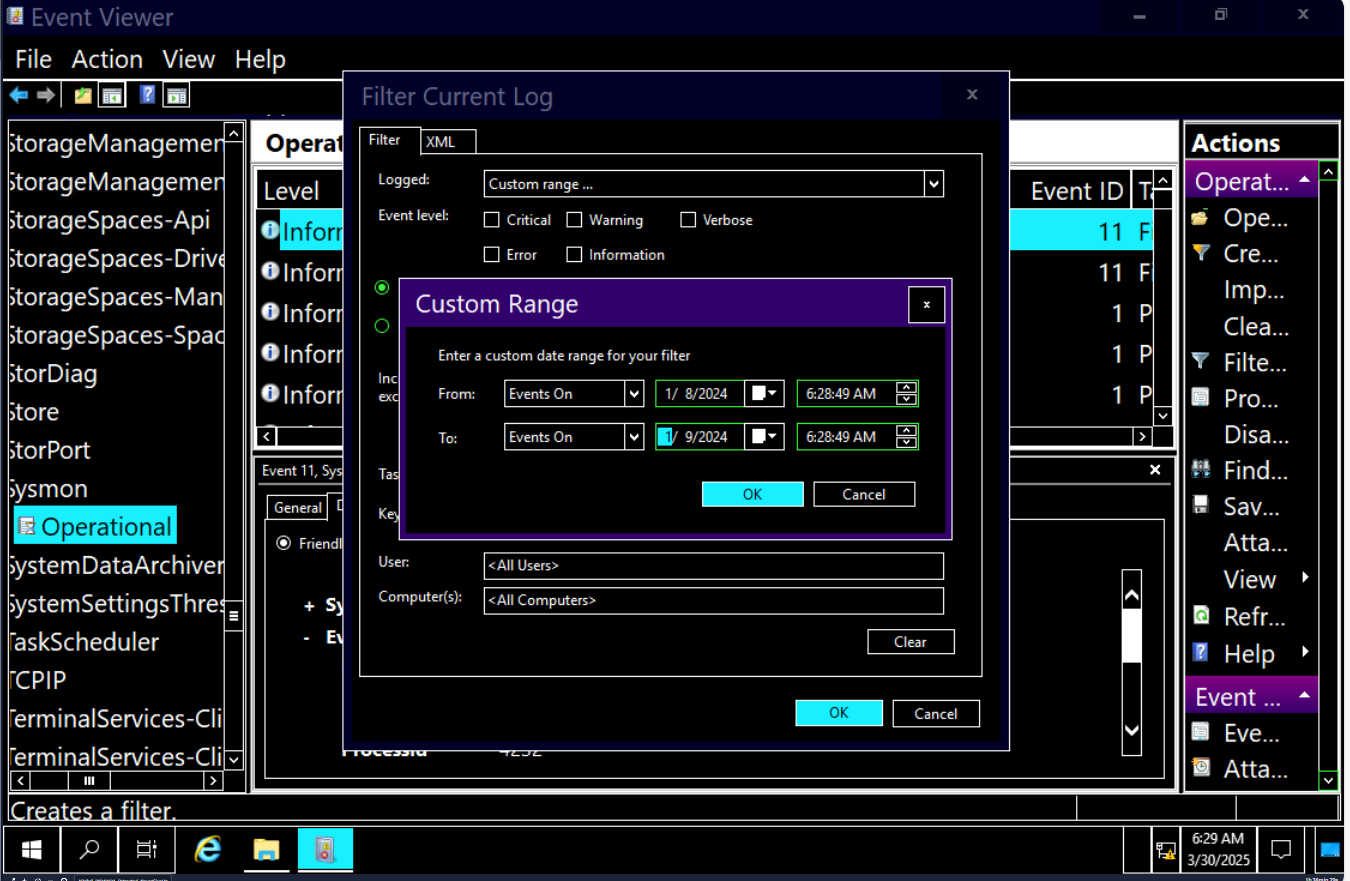Viewport: 1350px width, 881px height.
Task: Click OK in the Custom Range dialog
Action: pyautogui.click(x=752, y=493)
